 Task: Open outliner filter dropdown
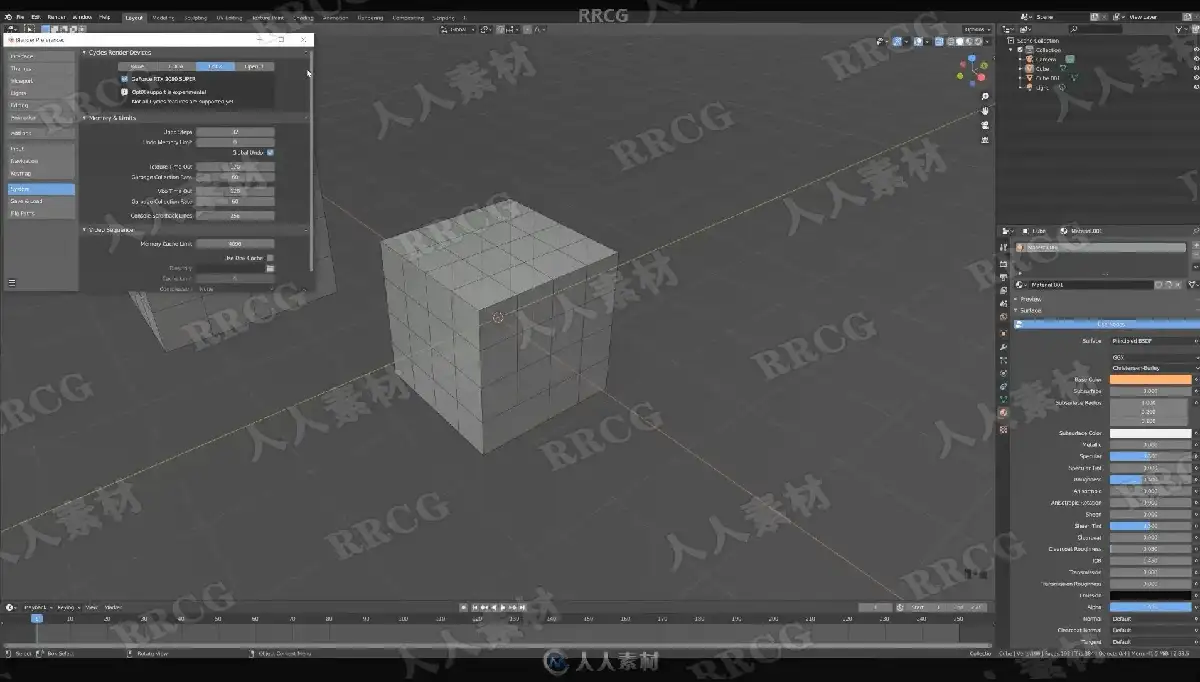(x=1183, y=30)
